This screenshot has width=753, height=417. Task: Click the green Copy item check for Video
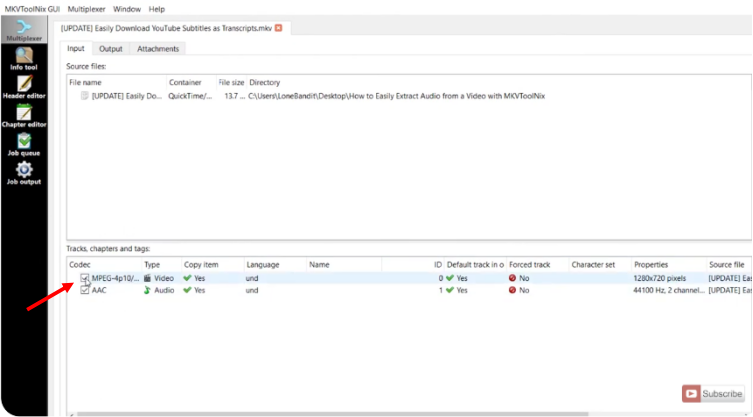[x=188, y=278]
